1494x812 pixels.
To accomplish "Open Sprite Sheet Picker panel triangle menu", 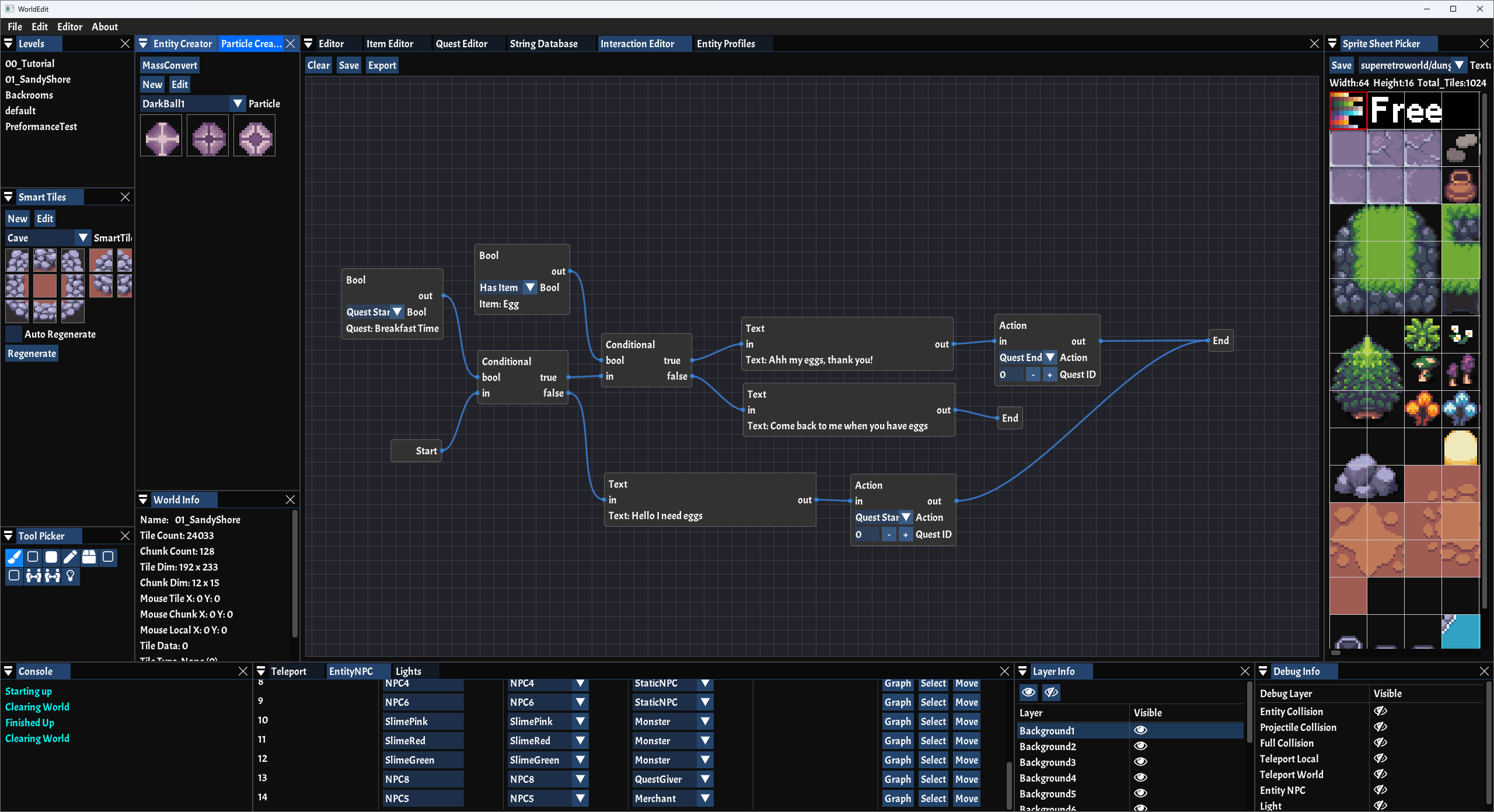I will 1332,44.
